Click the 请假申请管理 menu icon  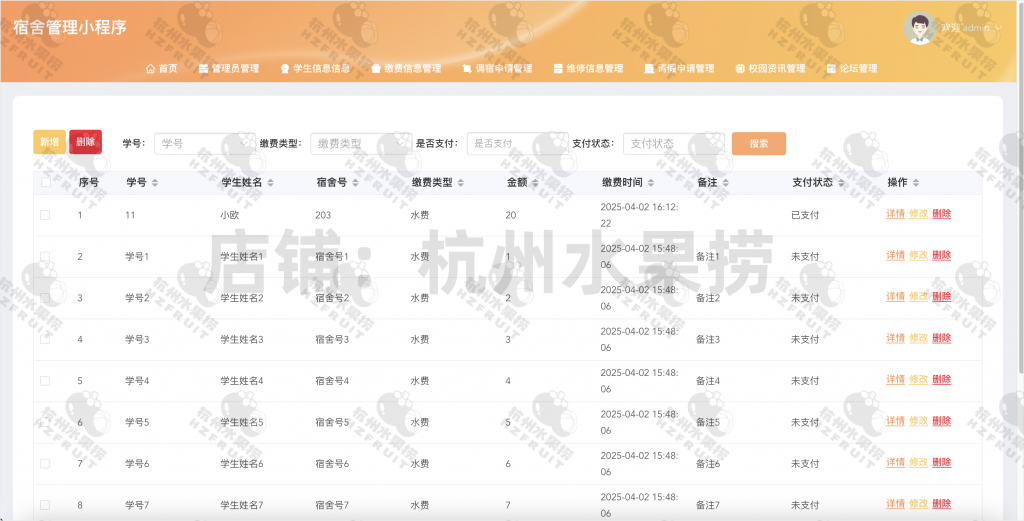649,69
